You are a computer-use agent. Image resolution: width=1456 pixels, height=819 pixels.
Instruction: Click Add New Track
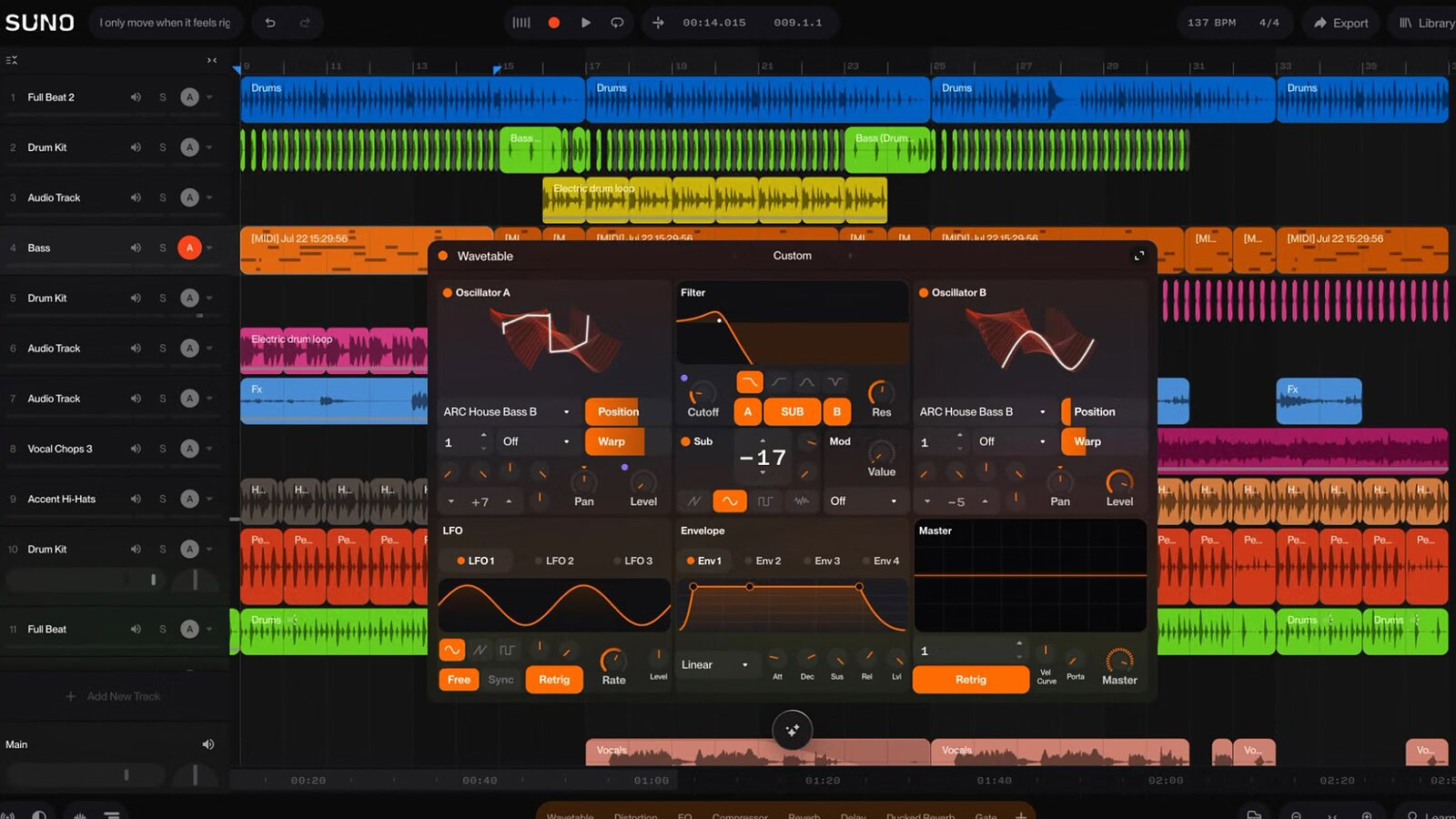point(114,696)
